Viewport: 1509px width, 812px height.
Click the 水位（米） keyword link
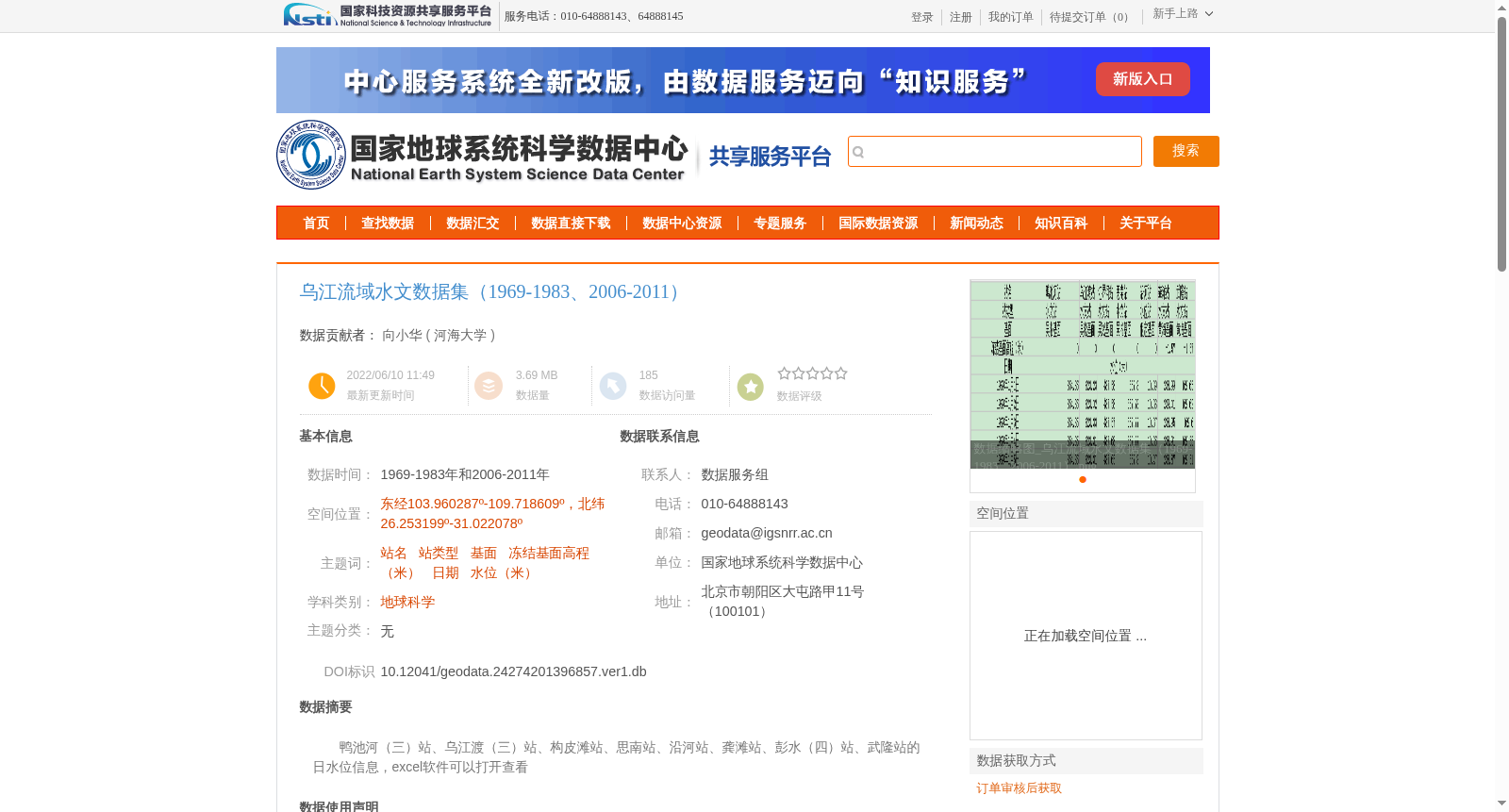504,573
